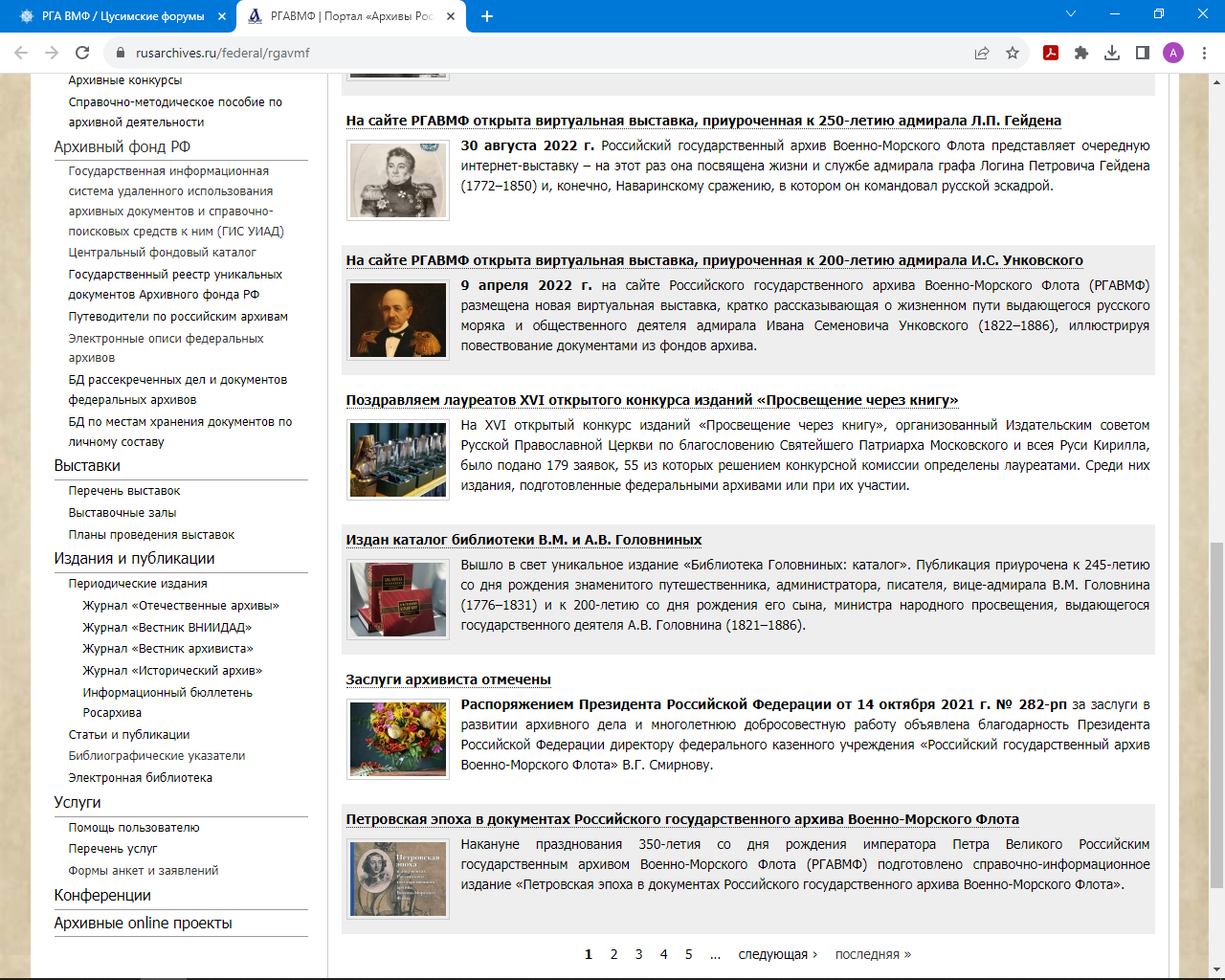Open Просвещение через книгу contest thumbnail
This screenshot has height=980, width=1225.
click(x=398, y=460)
